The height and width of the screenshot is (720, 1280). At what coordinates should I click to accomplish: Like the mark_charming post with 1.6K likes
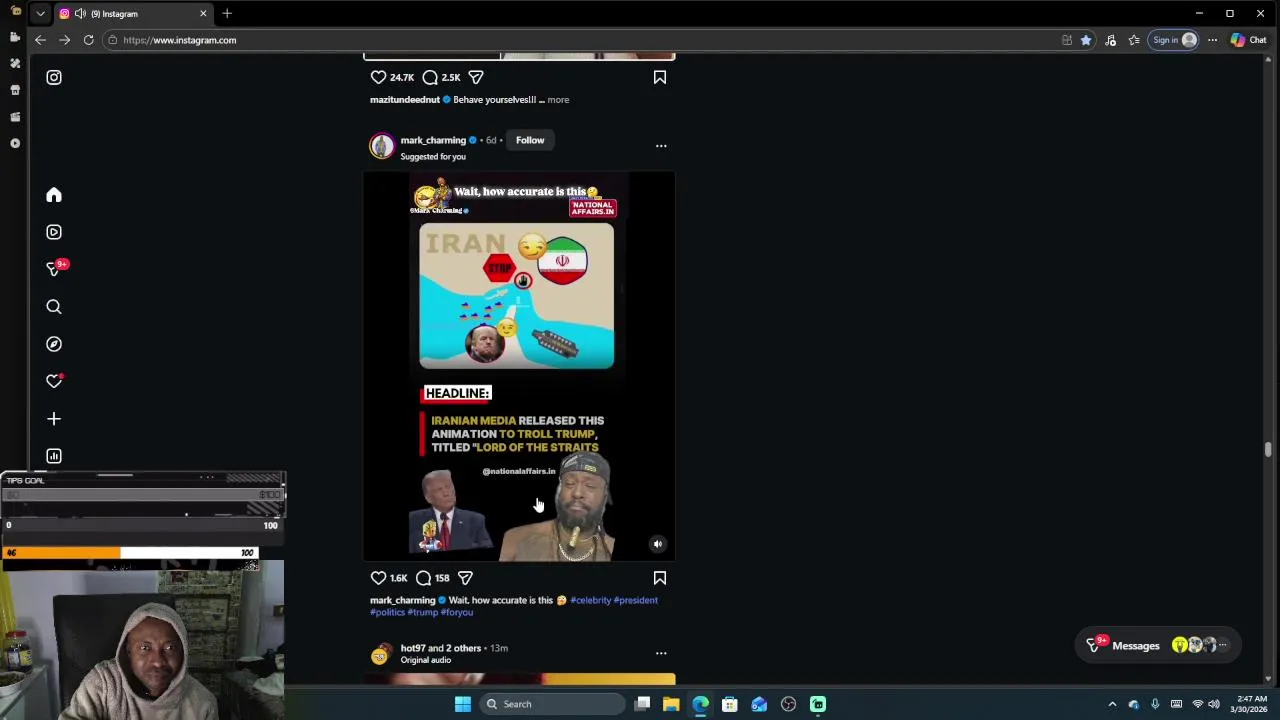pos(378,578)
